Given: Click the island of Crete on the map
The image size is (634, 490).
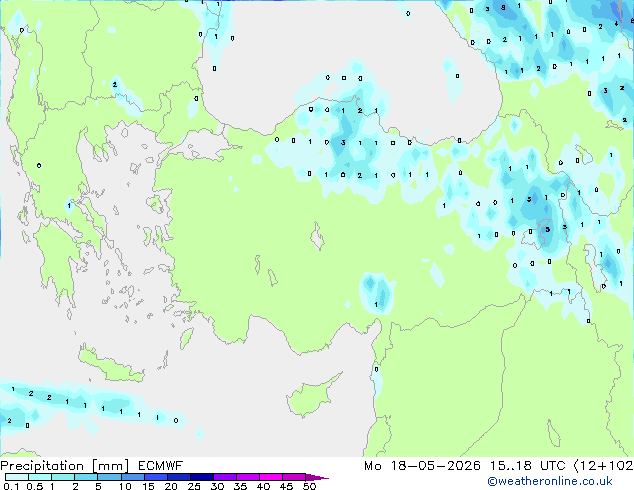Looking at the screenshot, I should coord(110,364).
